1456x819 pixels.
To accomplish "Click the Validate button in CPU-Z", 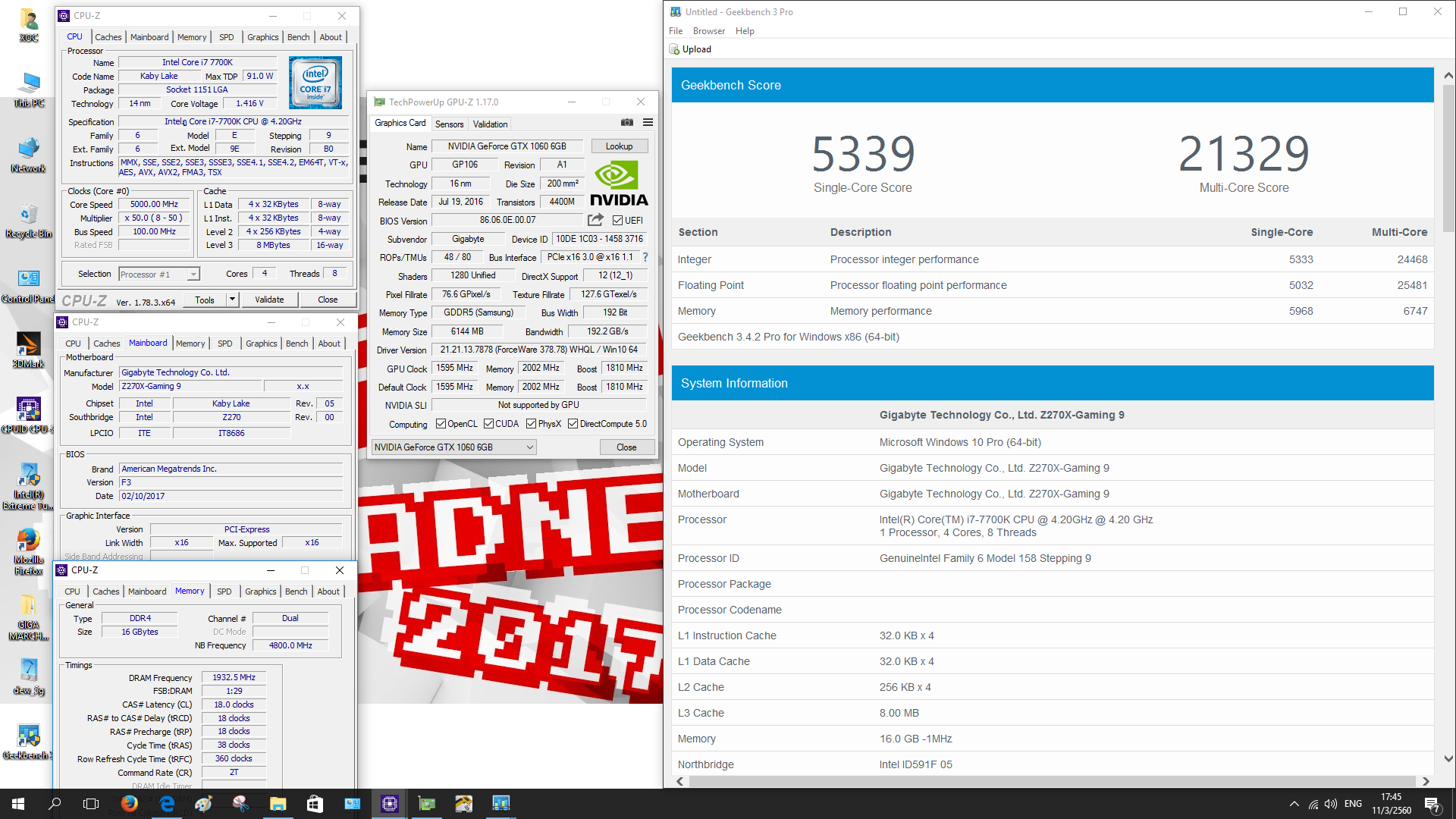I will 269,300.
